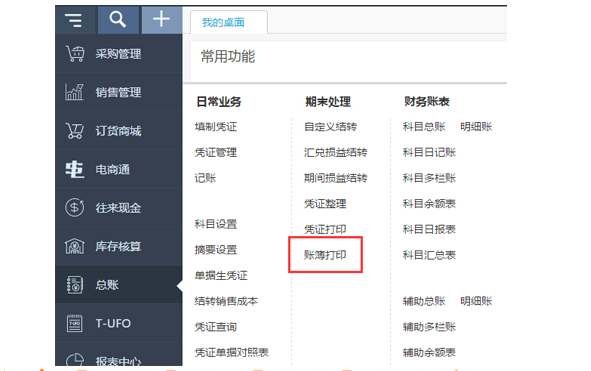Select 期间损益结转 link
This screenshot has height=371, width=591.
[335, 178]
